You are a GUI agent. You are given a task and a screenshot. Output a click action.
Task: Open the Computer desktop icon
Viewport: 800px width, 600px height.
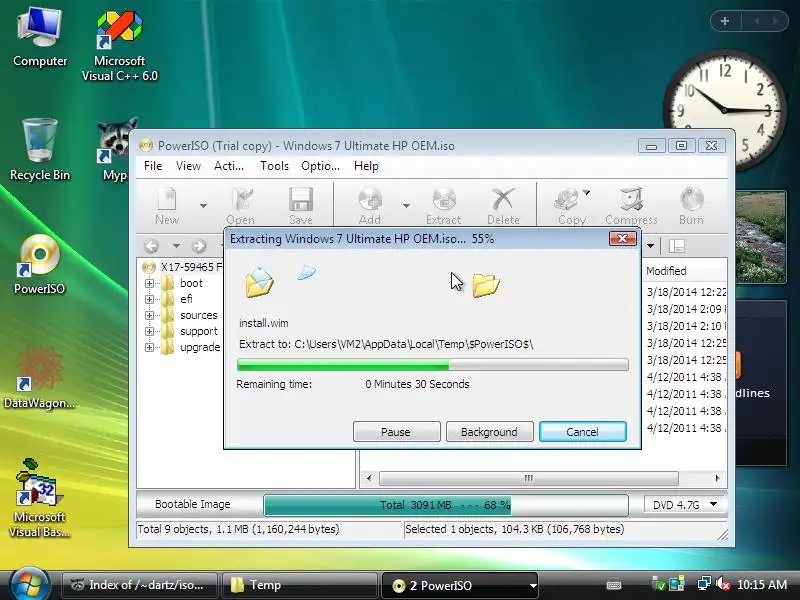40,36
